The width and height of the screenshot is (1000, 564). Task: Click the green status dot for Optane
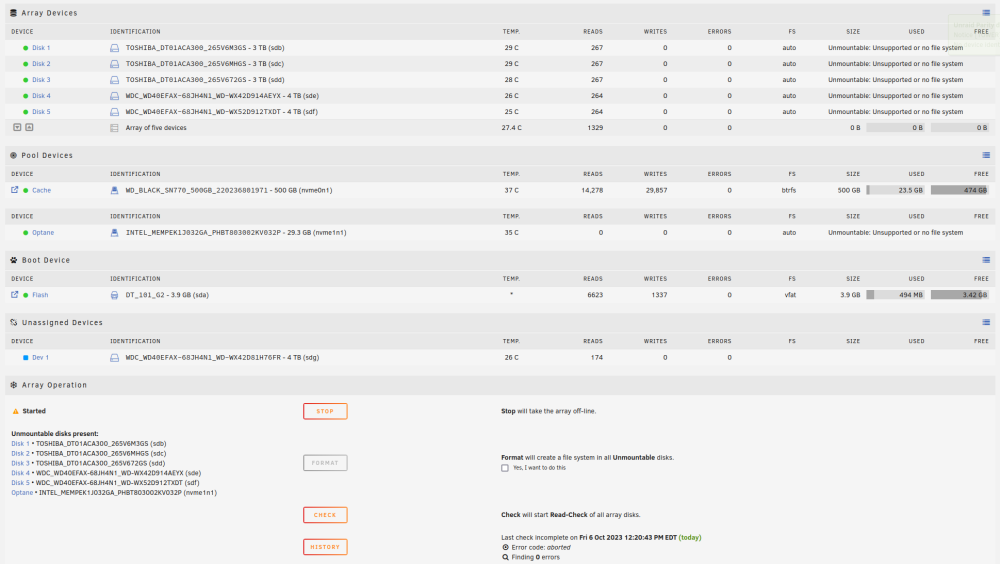(26, 233)
